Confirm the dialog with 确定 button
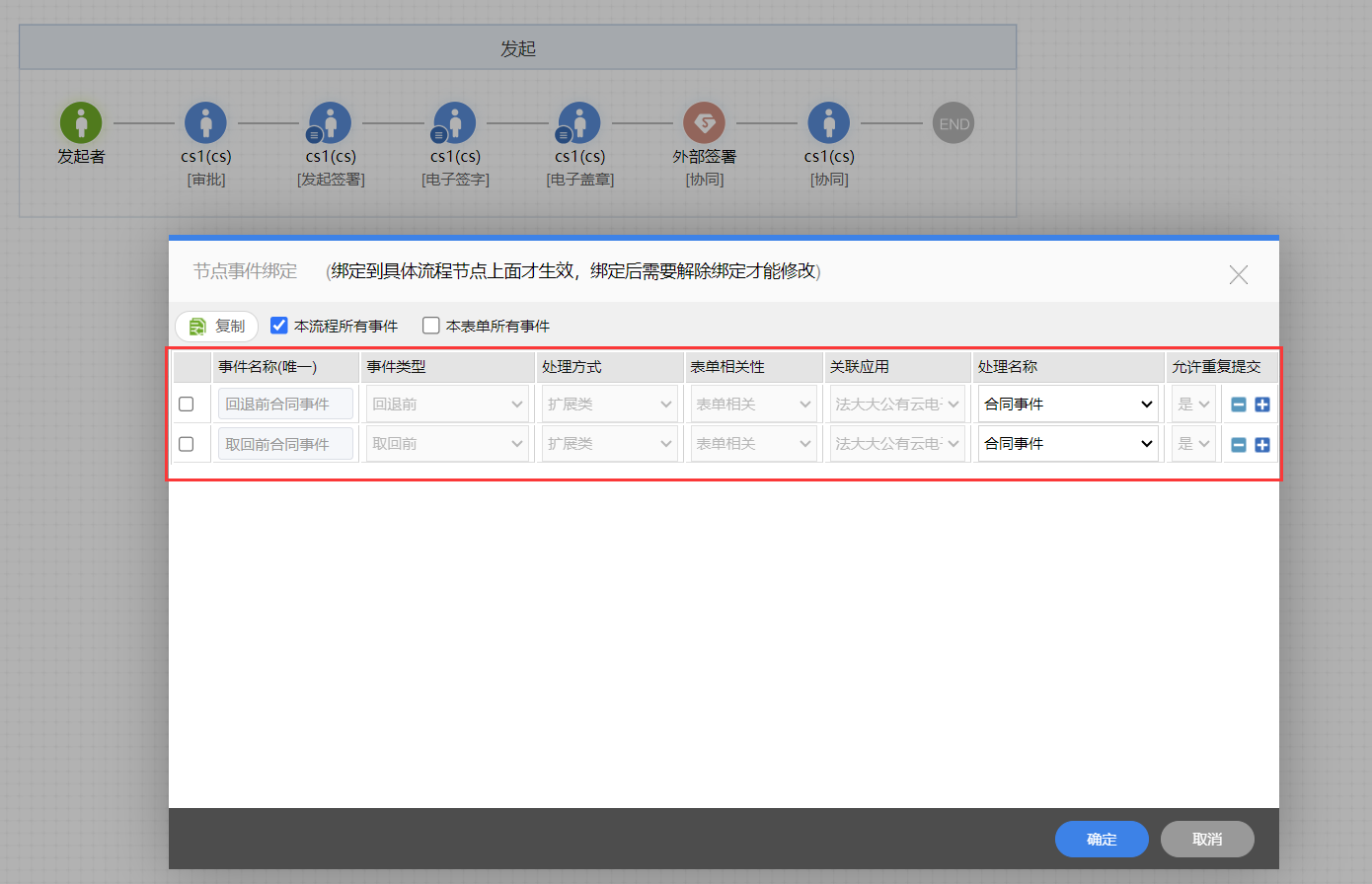Screen dimensions: 1372x884 [x=1102, y=840]
